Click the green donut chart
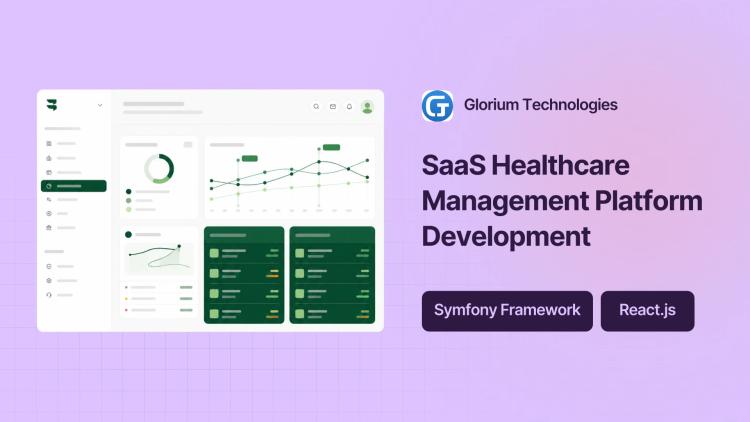 [159, 168]
